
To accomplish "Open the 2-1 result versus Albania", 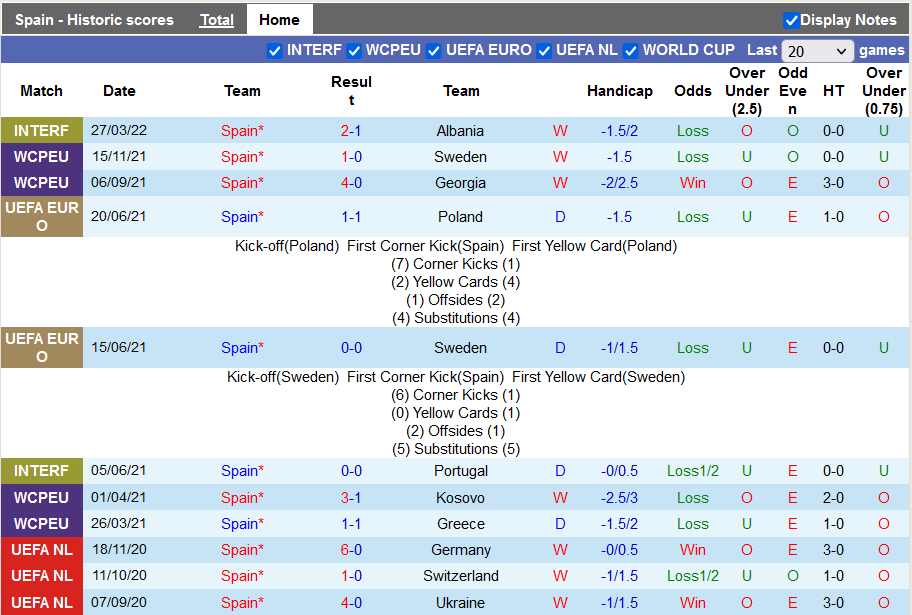I will (351, 131).
